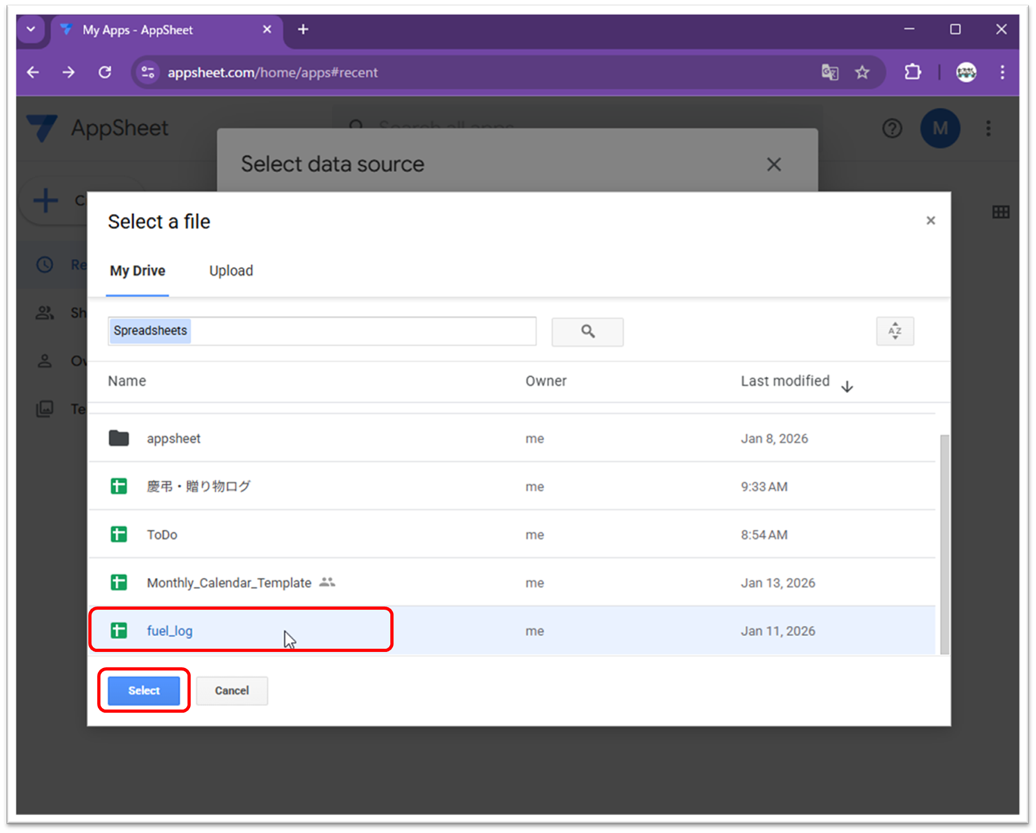Switch to the Upload tab
Screen dimensions: 1036x833
coord(231,271)
